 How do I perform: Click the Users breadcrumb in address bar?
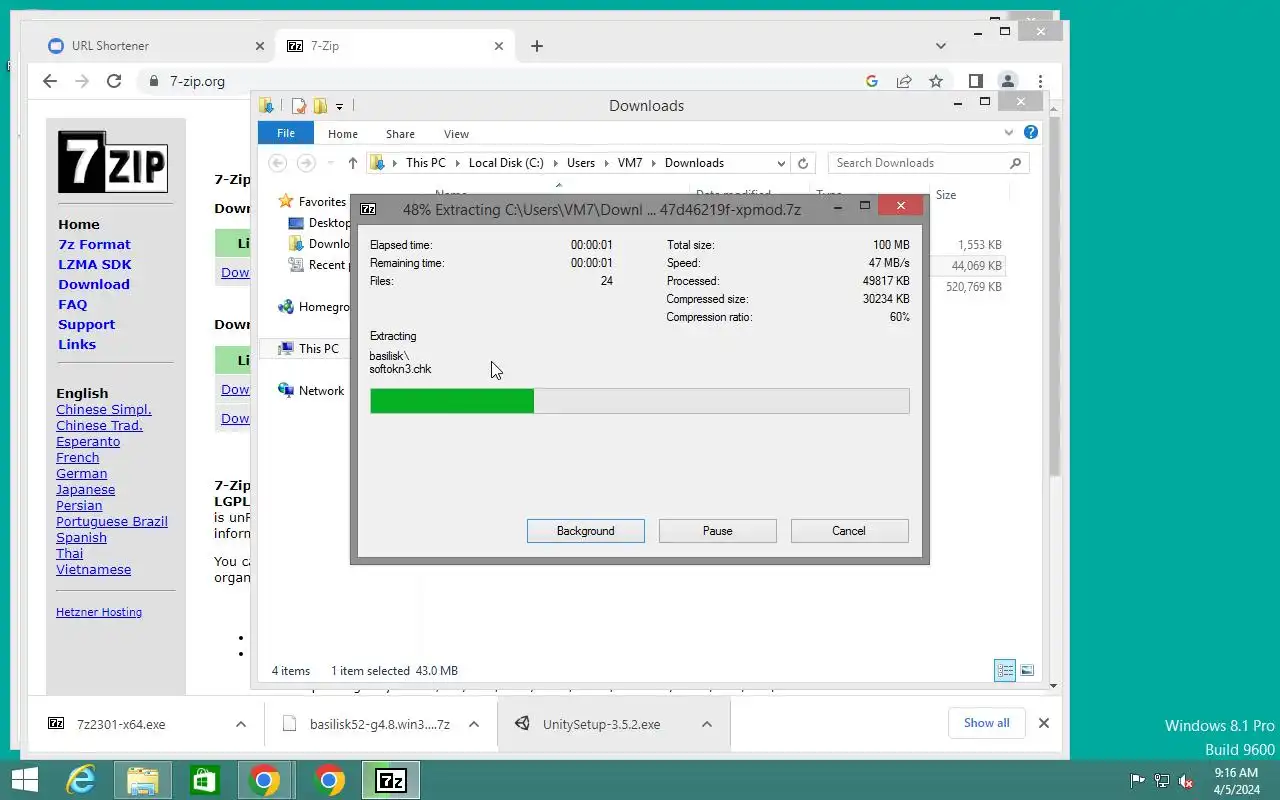pyautogui.click(x=581, y=163)
